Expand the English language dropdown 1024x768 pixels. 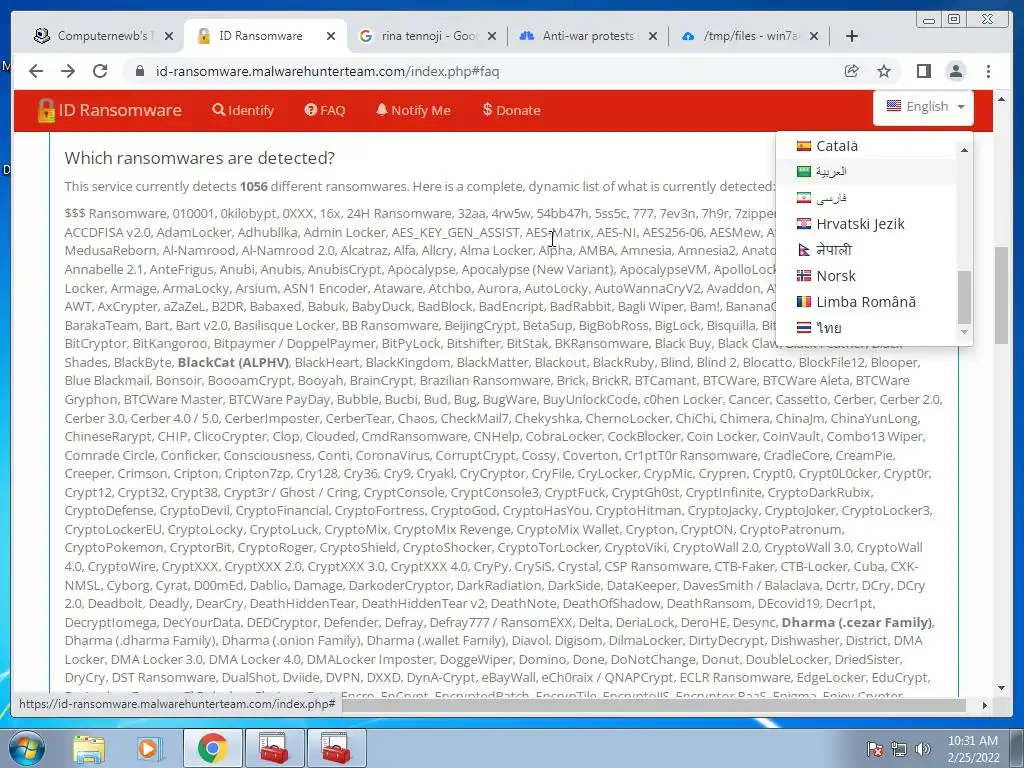pyautogui.click(x=923, y=107)
